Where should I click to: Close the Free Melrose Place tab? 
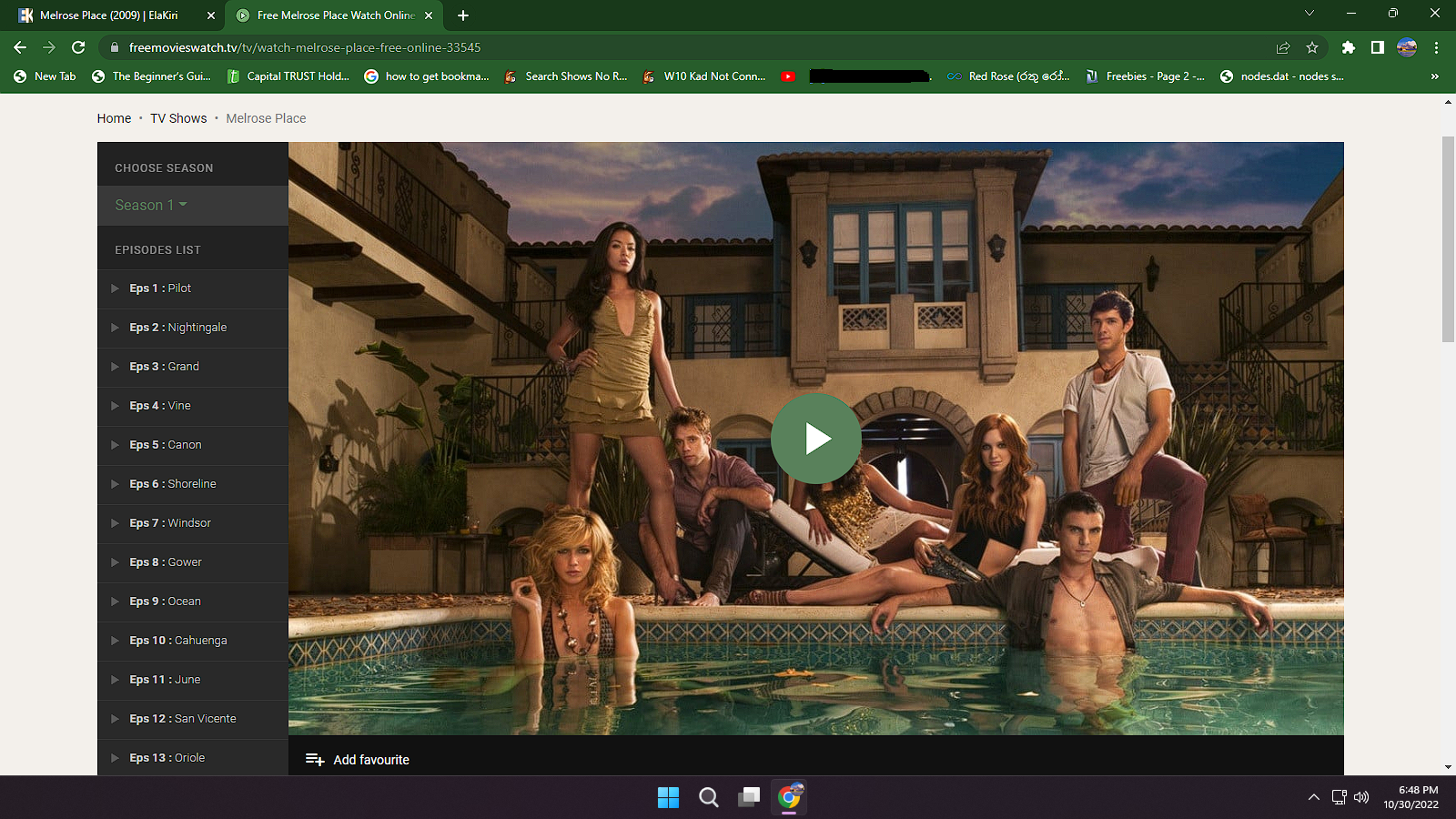click(x=429, y=15)
